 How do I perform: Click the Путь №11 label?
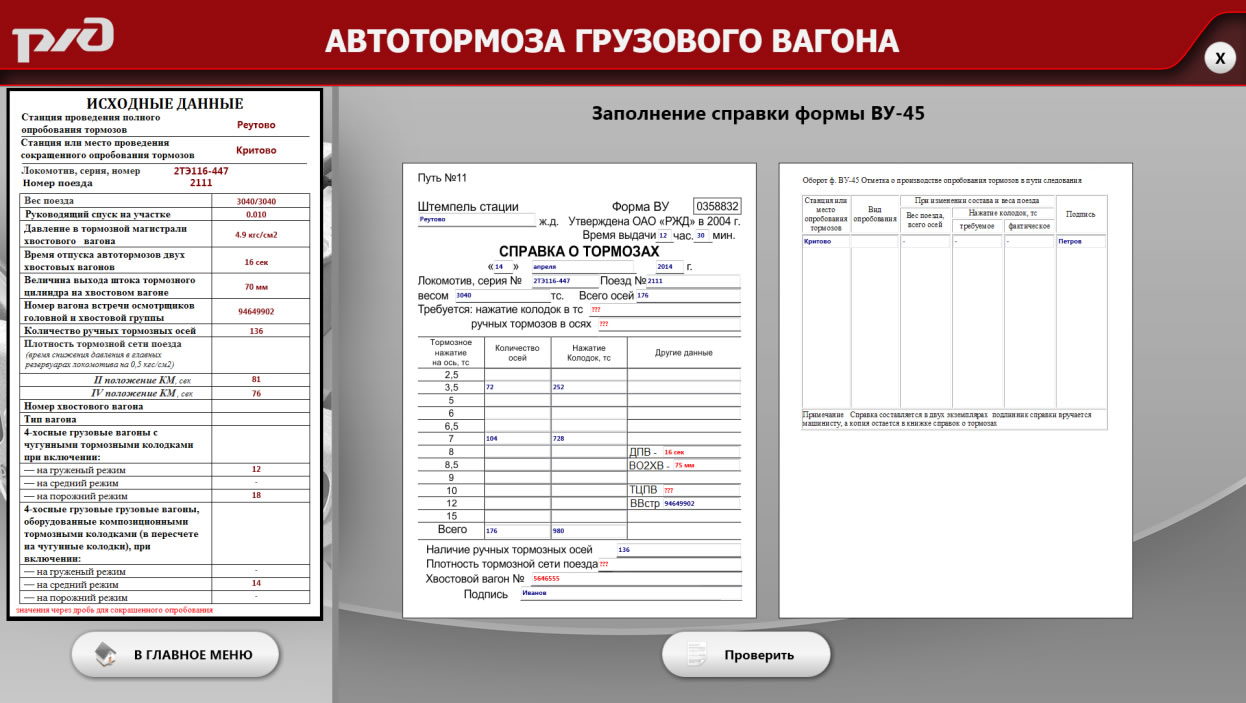pos(442,178)
